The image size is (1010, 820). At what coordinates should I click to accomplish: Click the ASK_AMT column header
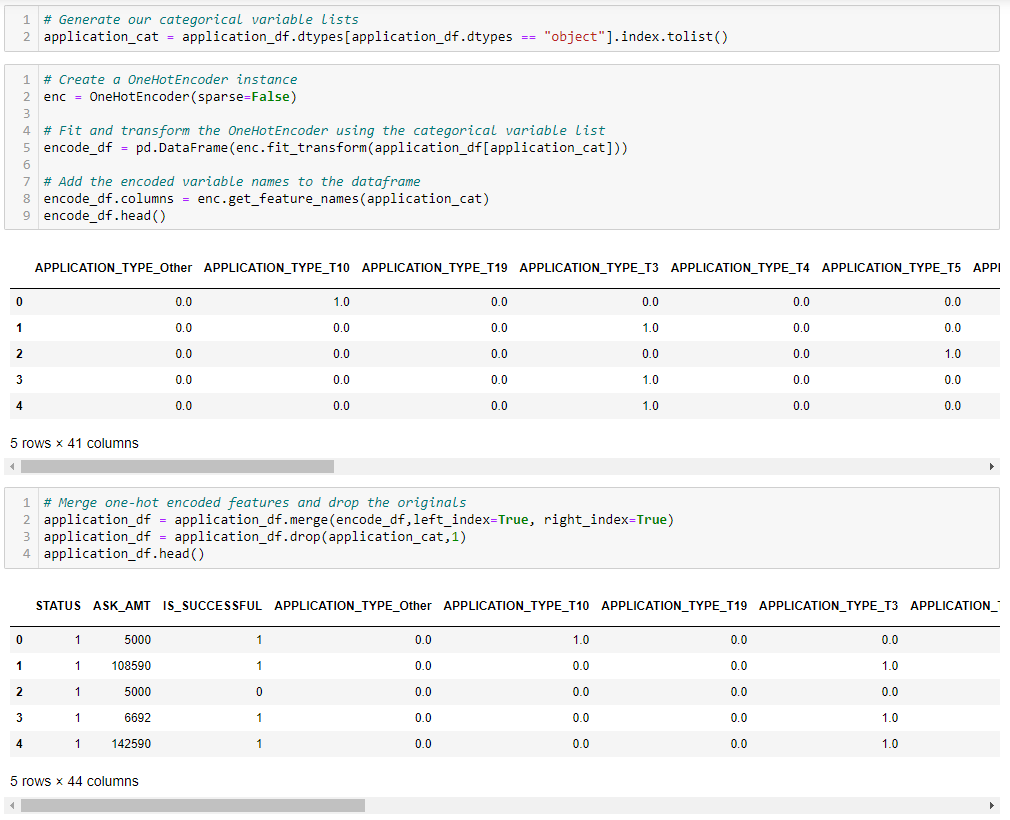click(x=122, y=606)
